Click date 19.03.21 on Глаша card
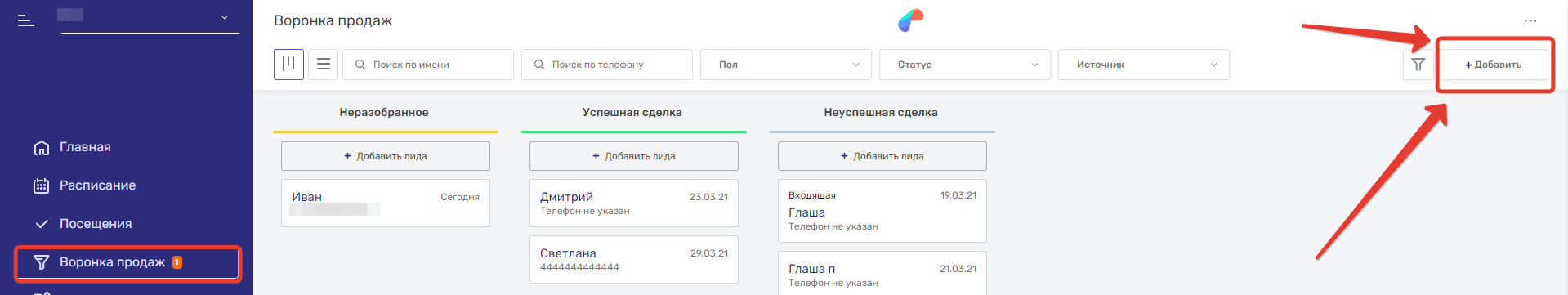The width and height of the screenshot is (1568, 295). [958, 195]
